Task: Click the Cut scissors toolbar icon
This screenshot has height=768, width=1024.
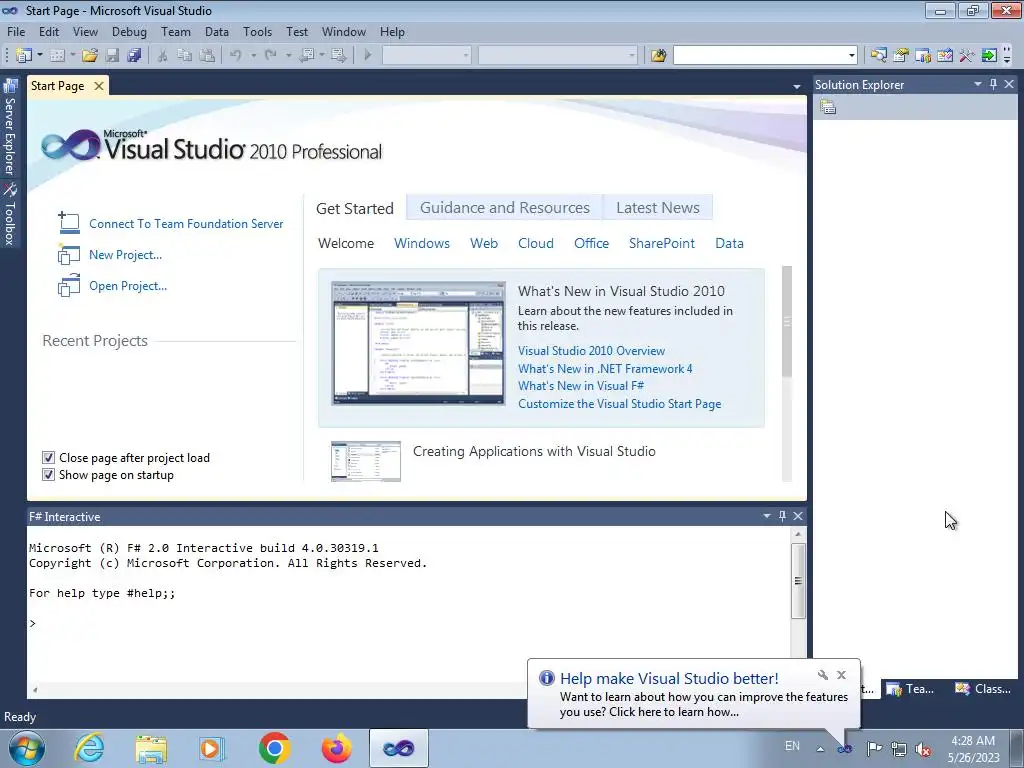Action: pyautogui.click(x=163, y=56)
